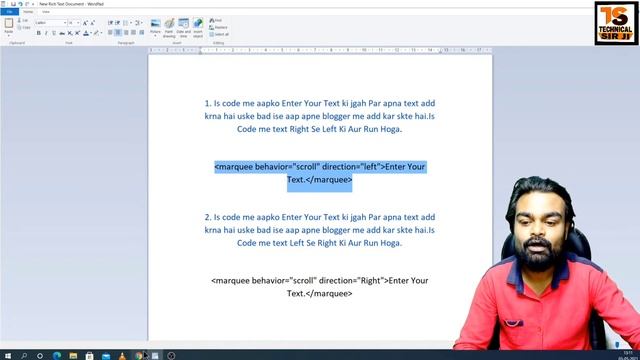Click the Line spacing icon
Viewport: 640px width, 360px height.
pos(138,23)
